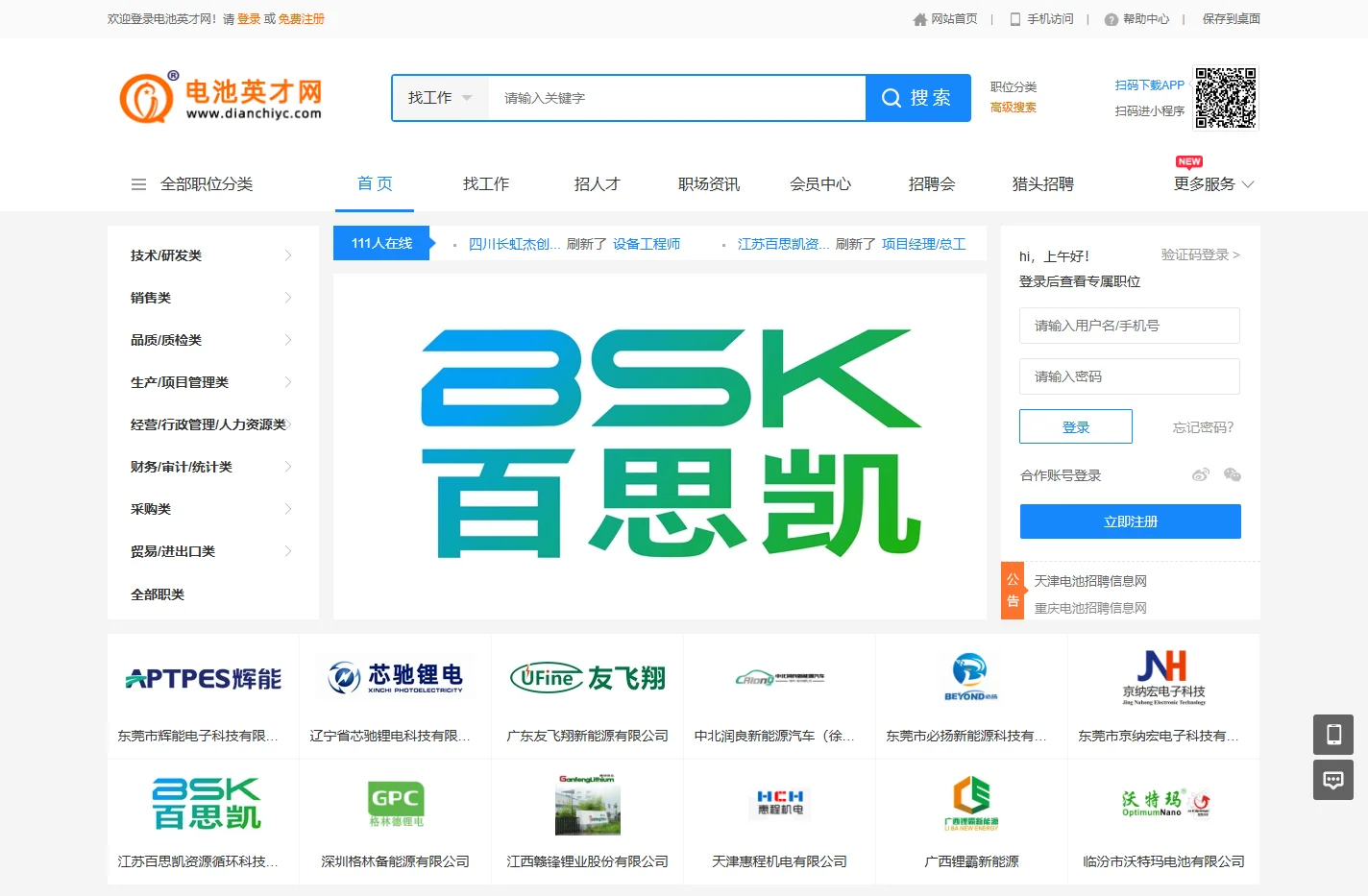Screen dimensions: 1368x896
Task: Open the HCH 惠程机电 logo
Action: click(780, 803)
